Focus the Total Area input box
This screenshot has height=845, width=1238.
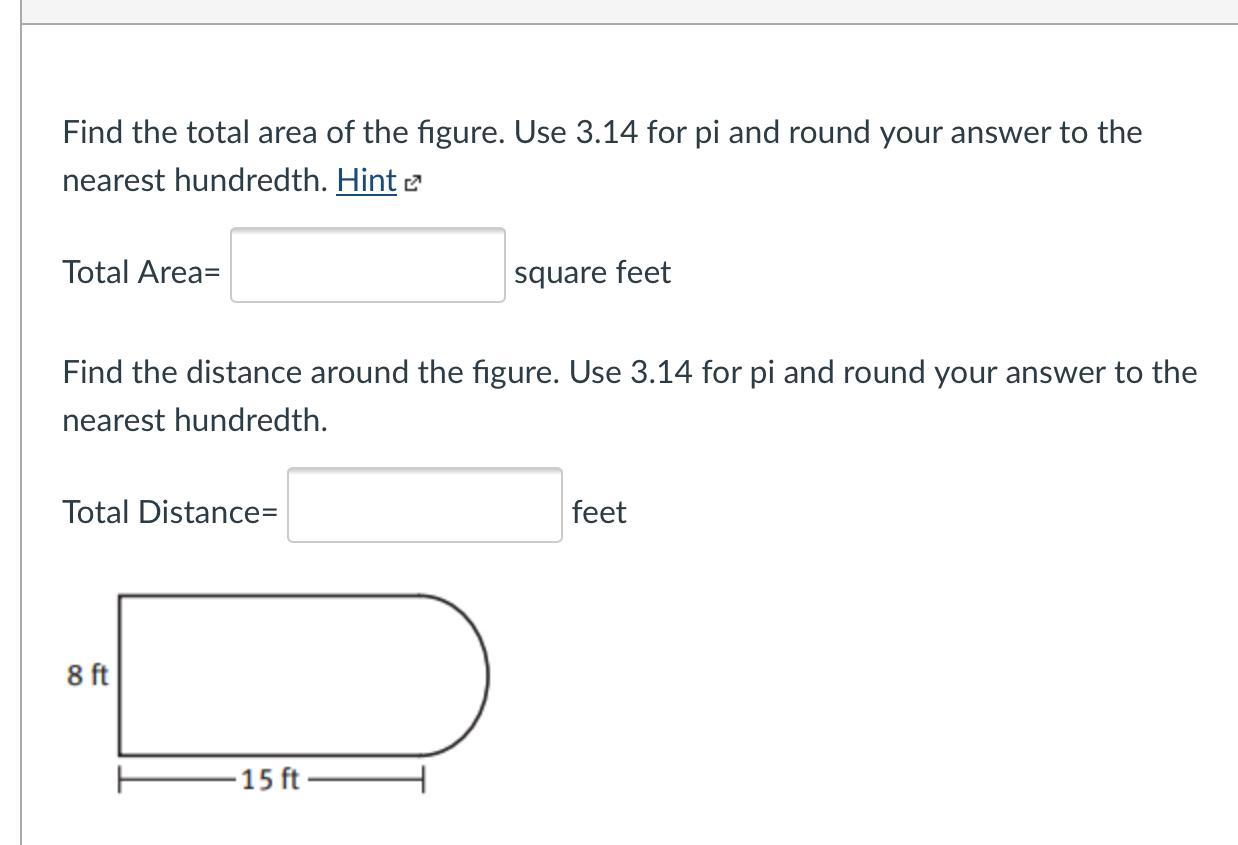[x=367, y=265]
